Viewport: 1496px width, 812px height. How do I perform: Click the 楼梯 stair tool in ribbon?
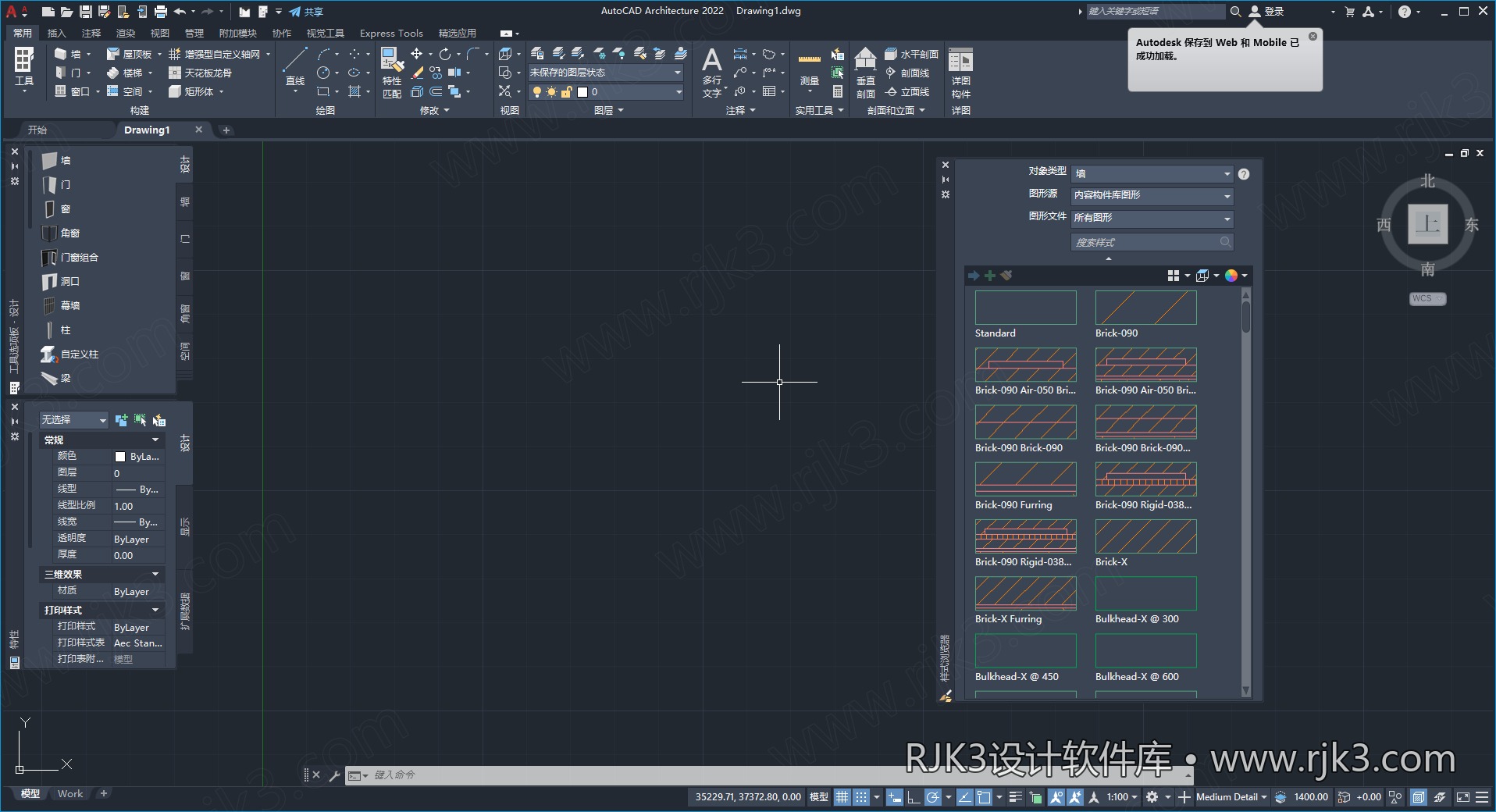[x=125, y=73]
